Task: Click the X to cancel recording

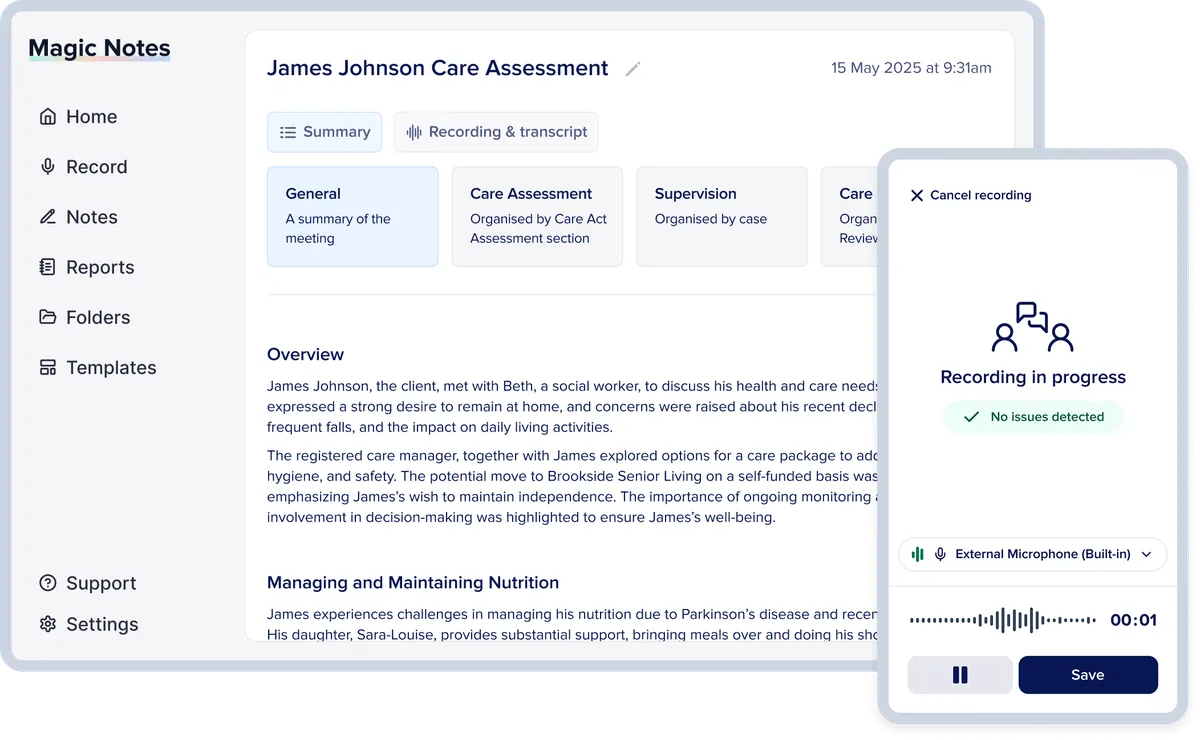Action: coord(916,195)
